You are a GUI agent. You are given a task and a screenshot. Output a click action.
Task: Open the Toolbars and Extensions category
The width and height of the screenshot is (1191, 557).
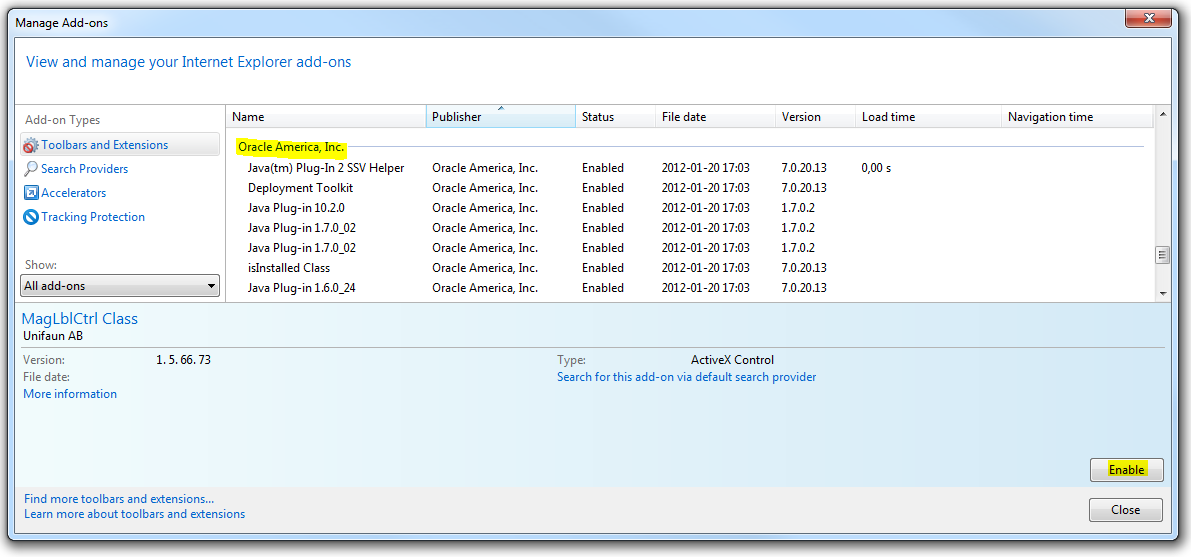click(120, 144)
